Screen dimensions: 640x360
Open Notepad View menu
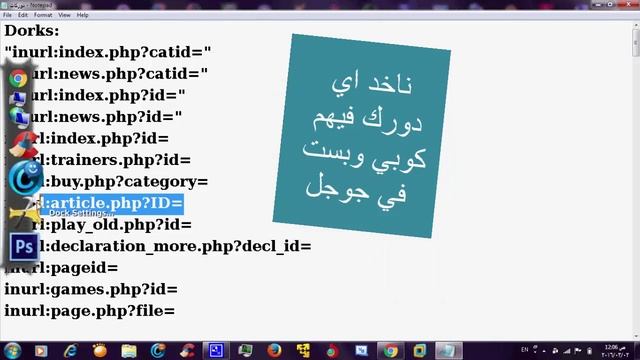(x=64, y=15)
